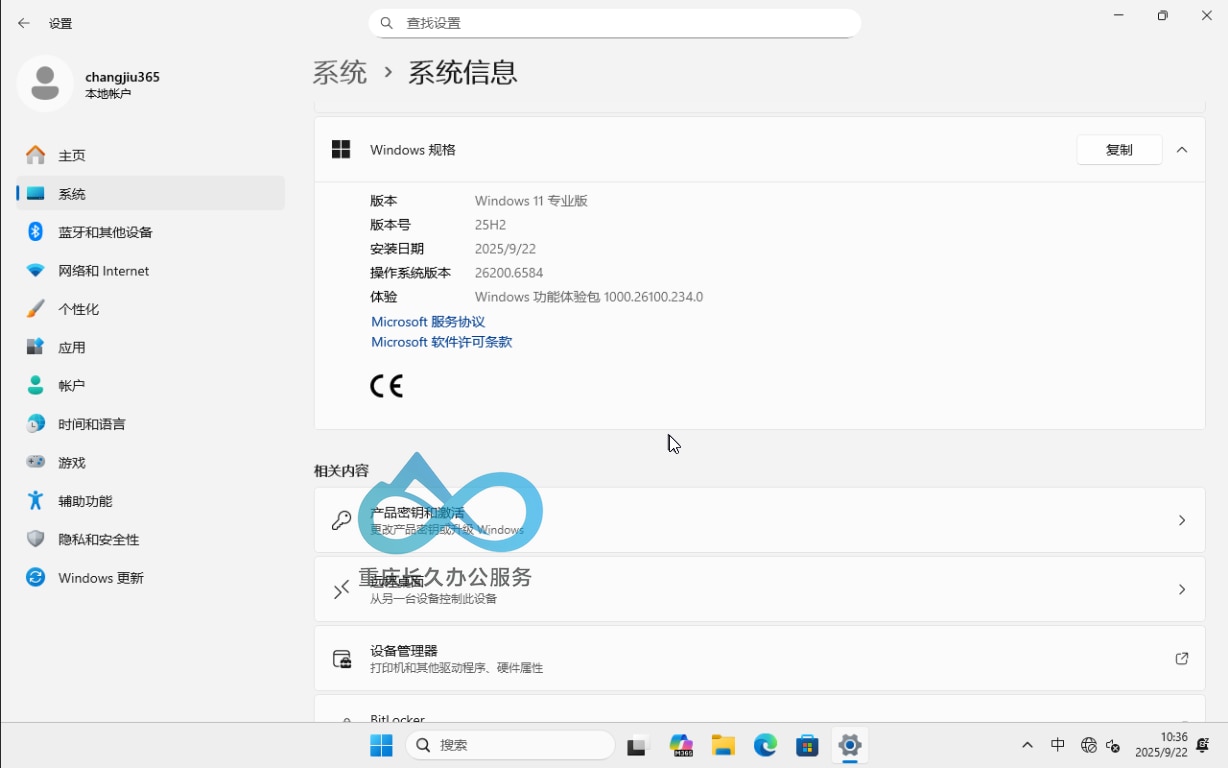The width and height of the screenshot is (1228, 768).
Task: Open clock showing 10:36 in tray
Action: click(x=1161, y=745)
